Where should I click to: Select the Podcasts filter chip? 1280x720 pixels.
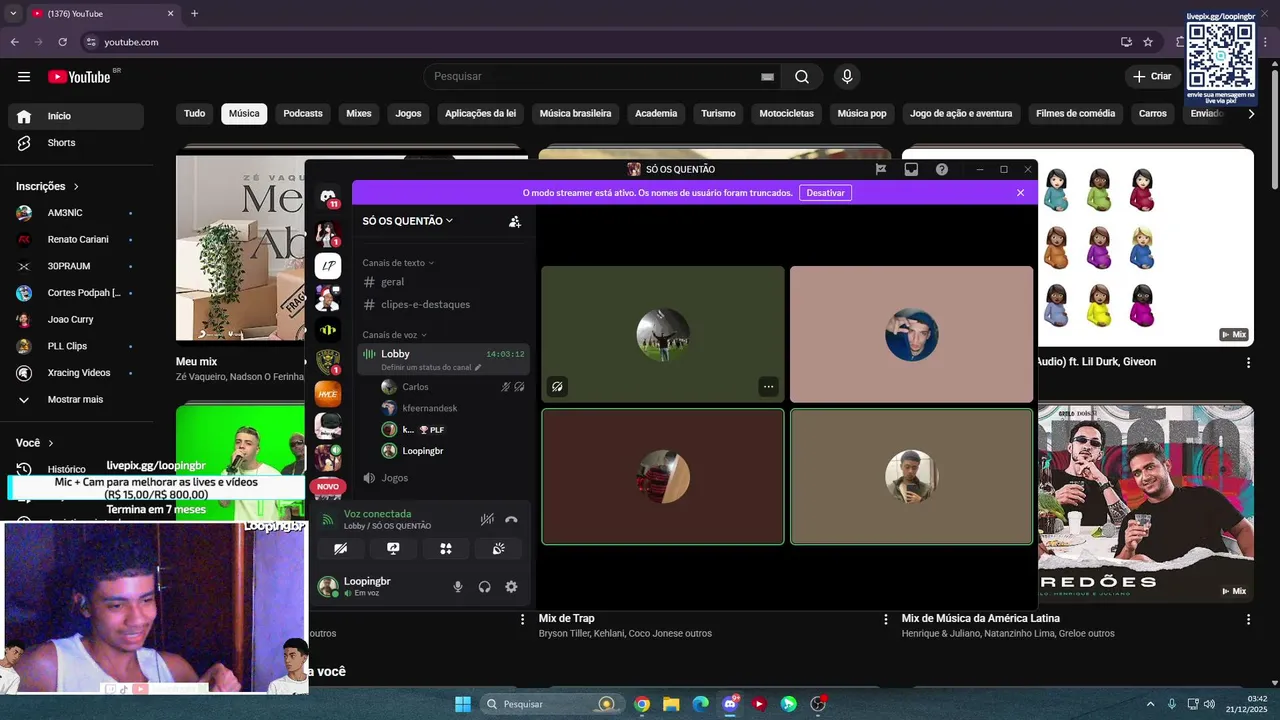pos(303,113)
